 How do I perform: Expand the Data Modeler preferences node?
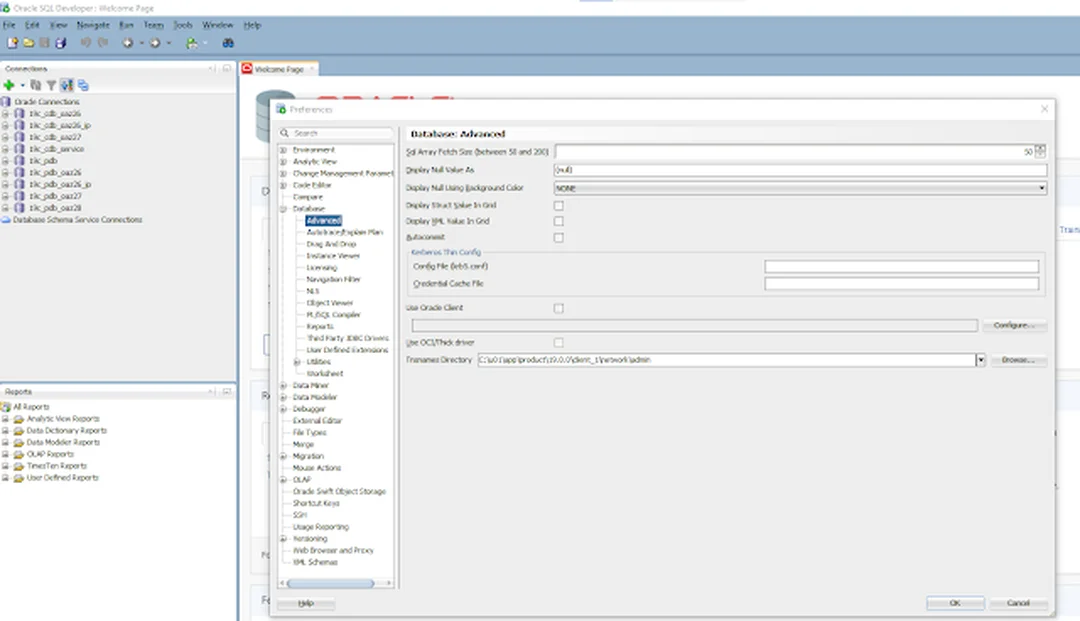pos(283,397)
